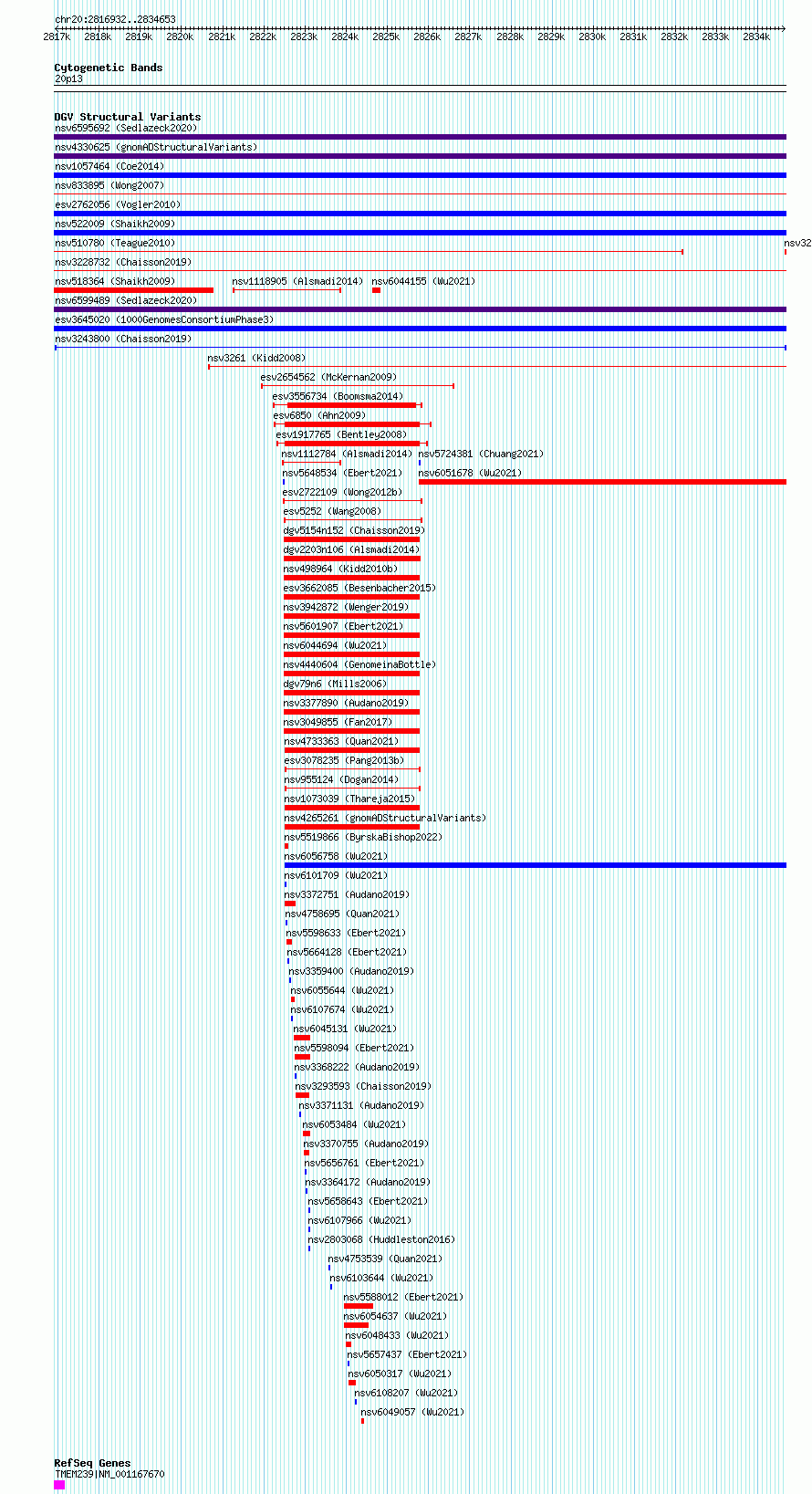Image resolution: width=812 pixels, height=1494 pixels.
Task: Click the DGV Structural Variants track title
Action: click(x=128, y=117)
